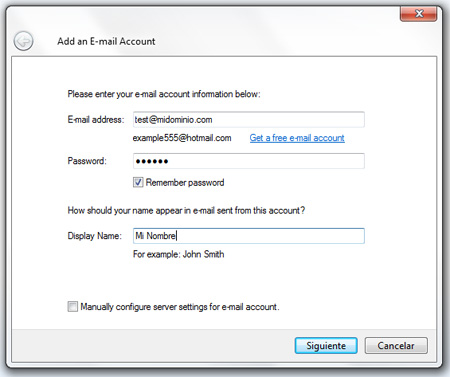The width and height of the screenshot is (450, 377).
Task: Enable manually configure server settings checkbox
Action: (x=72, y=306)
